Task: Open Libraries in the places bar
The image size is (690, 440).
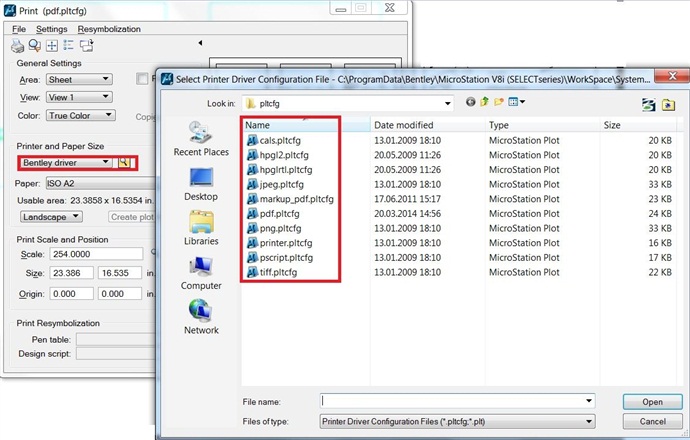Action: (201, 227)
